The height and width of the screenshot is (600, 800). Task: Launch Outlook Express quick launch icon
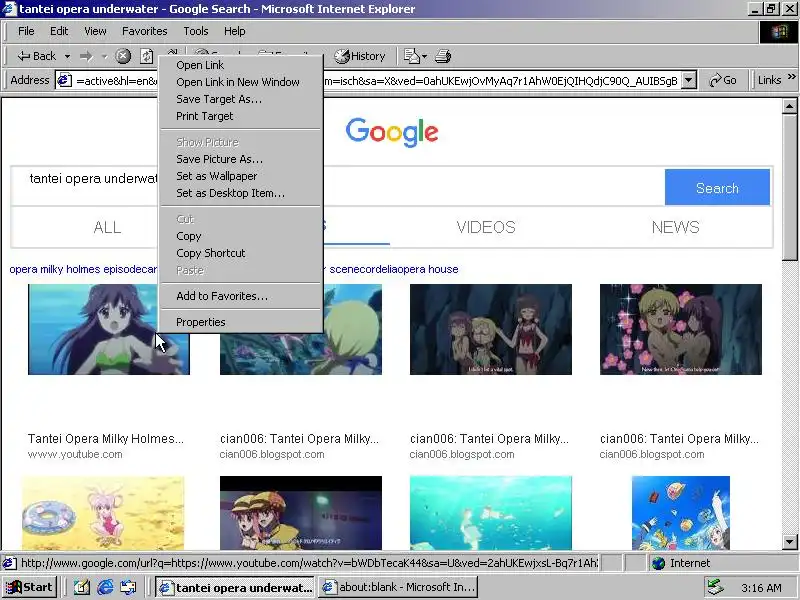click(128, 587)
